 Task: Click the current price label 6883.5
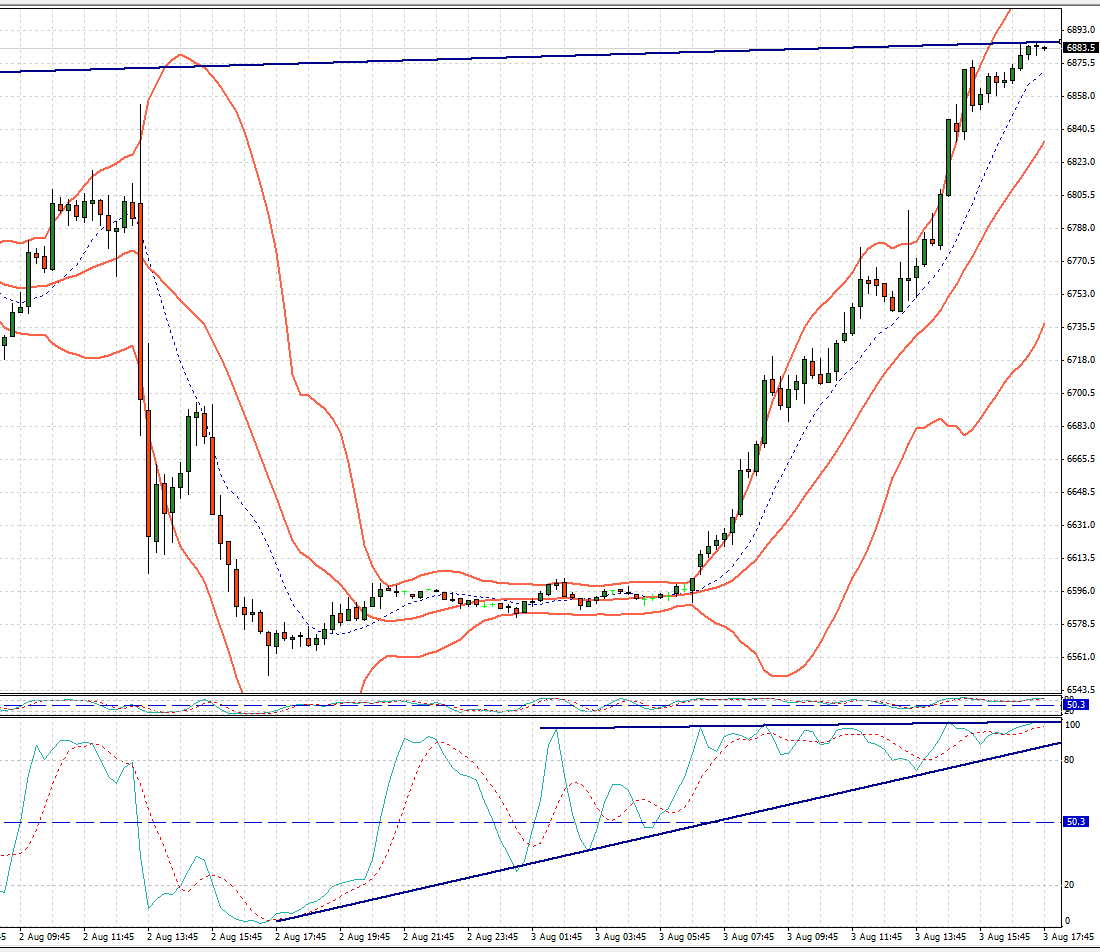(x=1079, y=47)
